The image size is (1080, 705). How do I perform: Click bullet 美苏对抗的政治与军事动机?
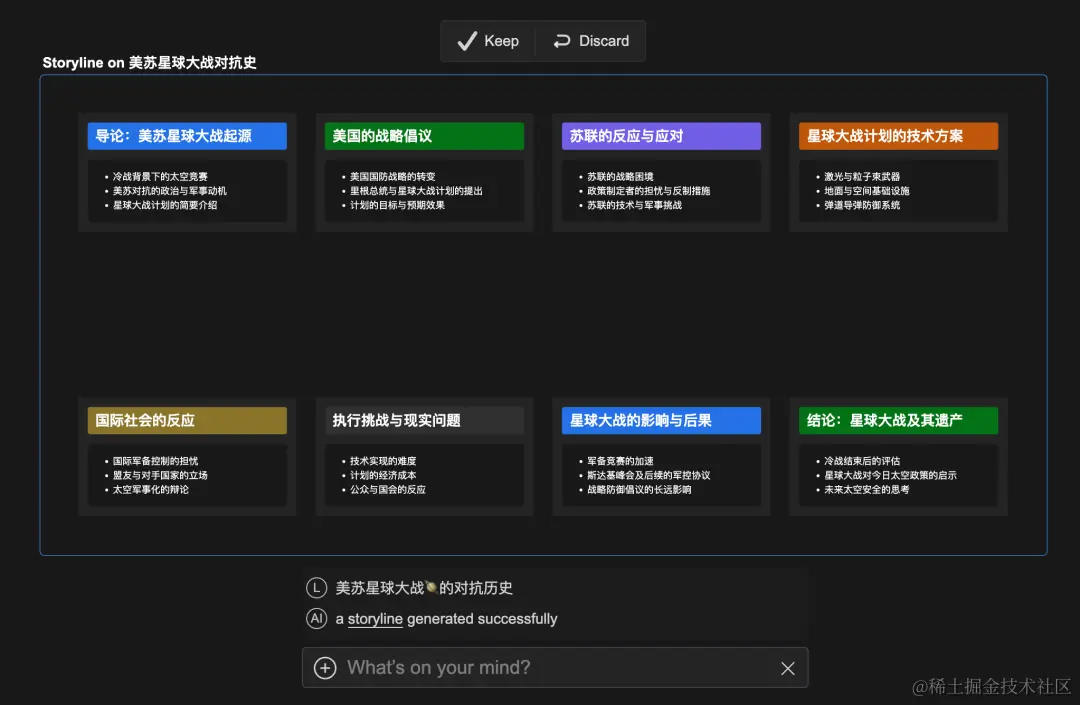pos(169,191)
